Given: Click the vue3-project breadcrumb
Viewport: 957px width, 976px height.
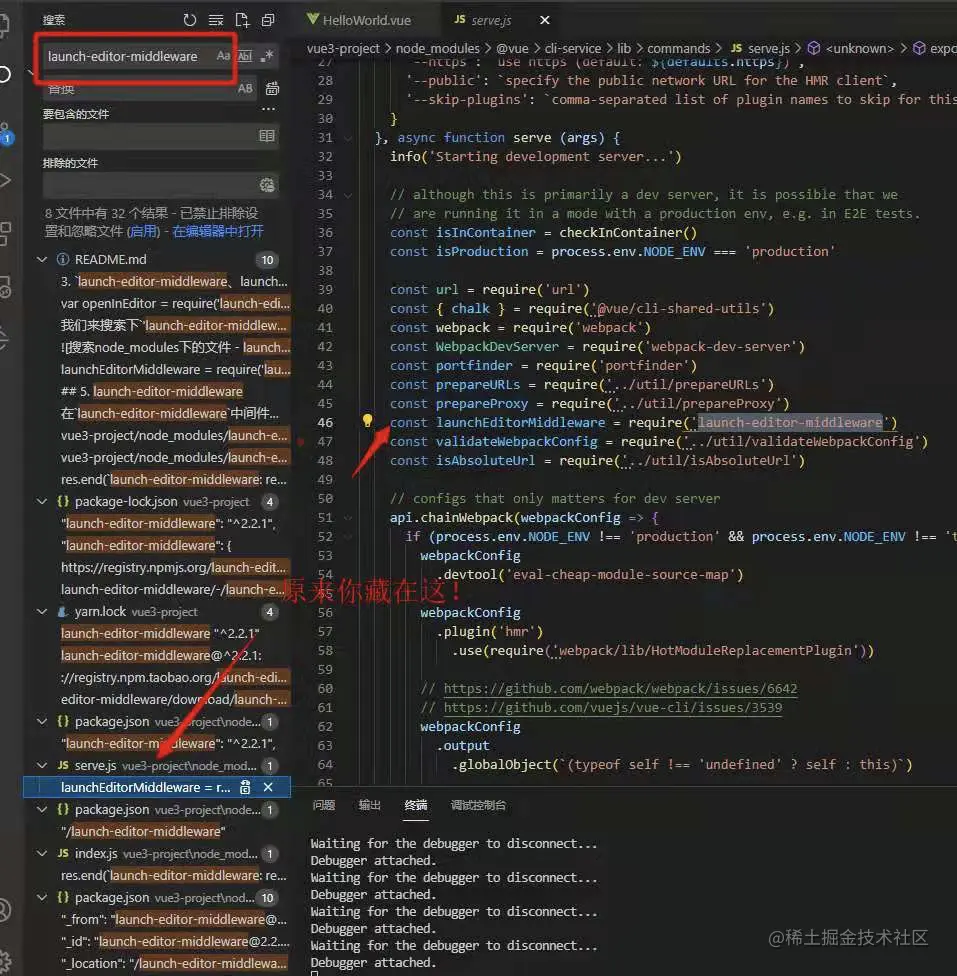Looking at the screenshot, I should click(343, 48).
